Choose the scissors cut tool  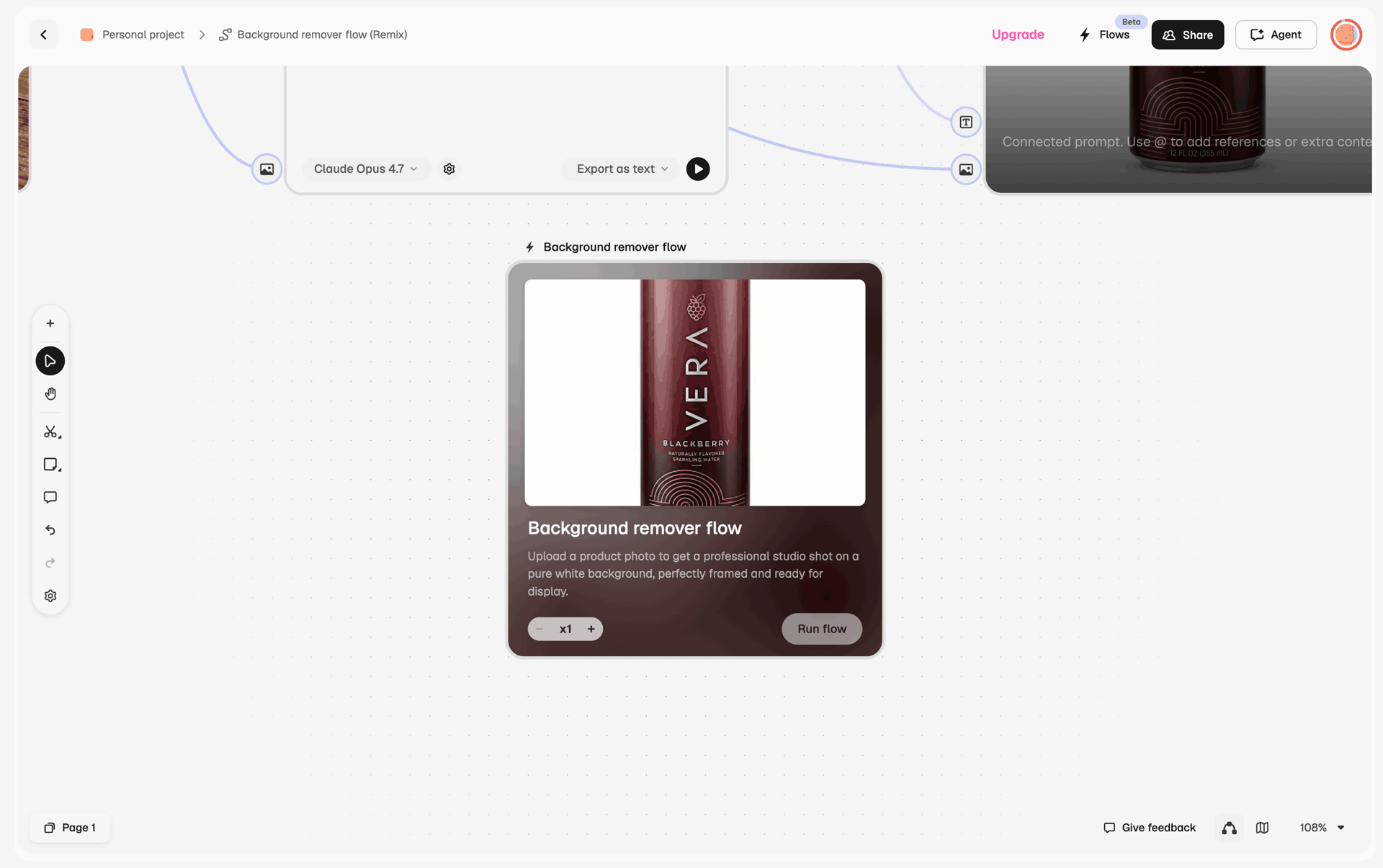(50, 431)
